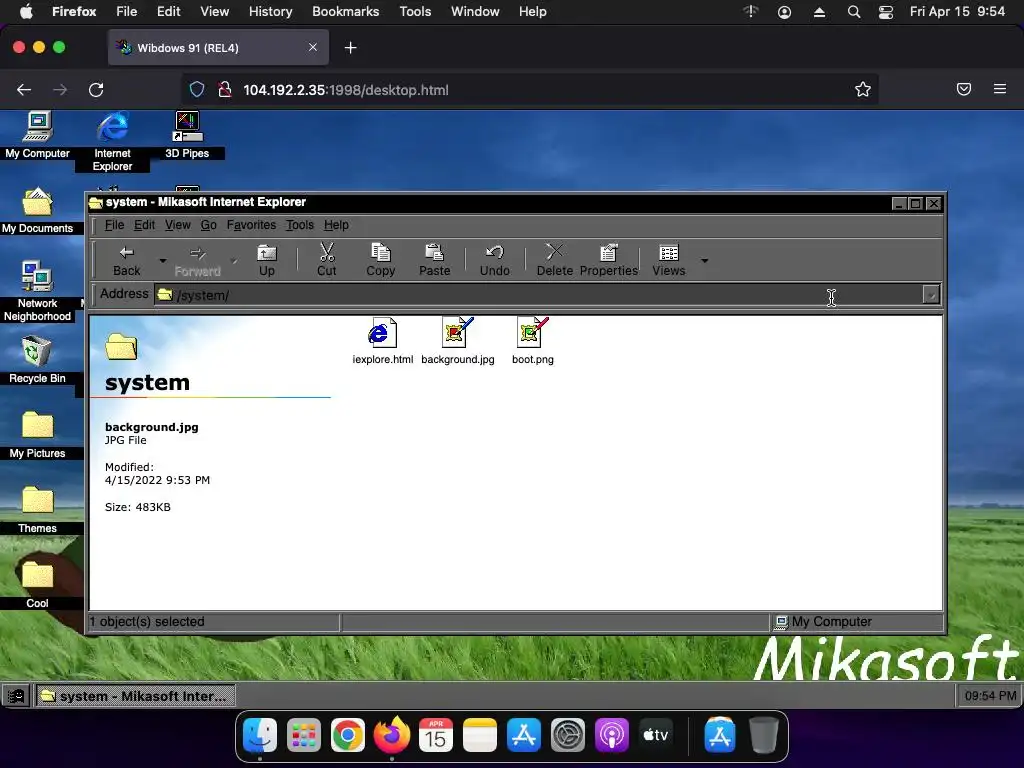1024x768 pixels.
Task: Close the Wibdows 91 tab
Action: click(313, 47)
